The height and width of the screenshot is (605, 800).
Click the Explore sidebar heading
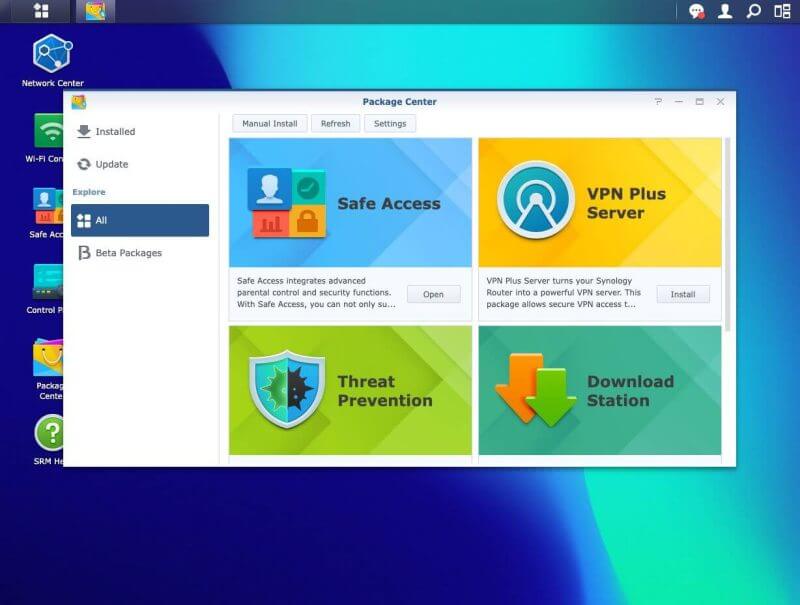[89, 192]
